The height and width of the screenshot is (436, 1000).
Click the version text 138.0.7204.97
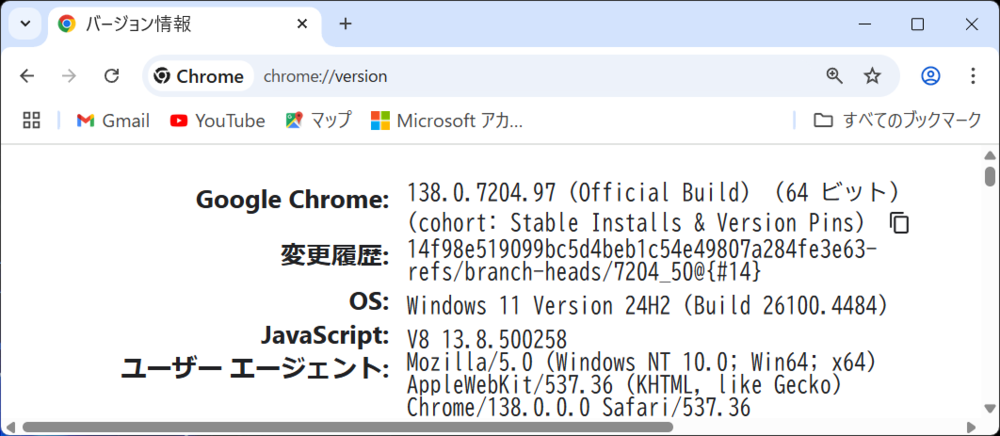(x=482, y=192)
